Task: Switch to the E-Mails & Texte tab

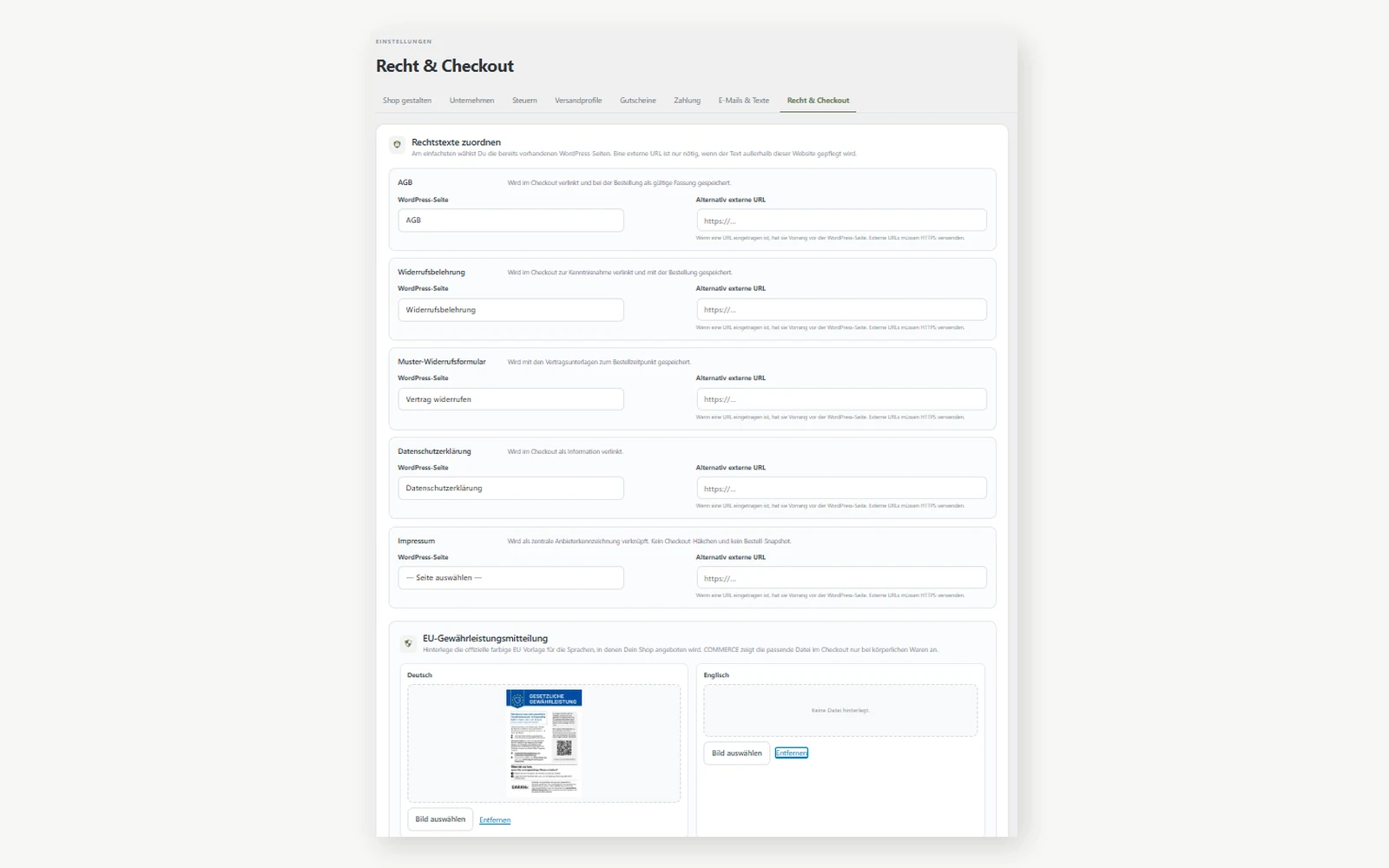Action: pyautogui.click(x=744, y=101)
